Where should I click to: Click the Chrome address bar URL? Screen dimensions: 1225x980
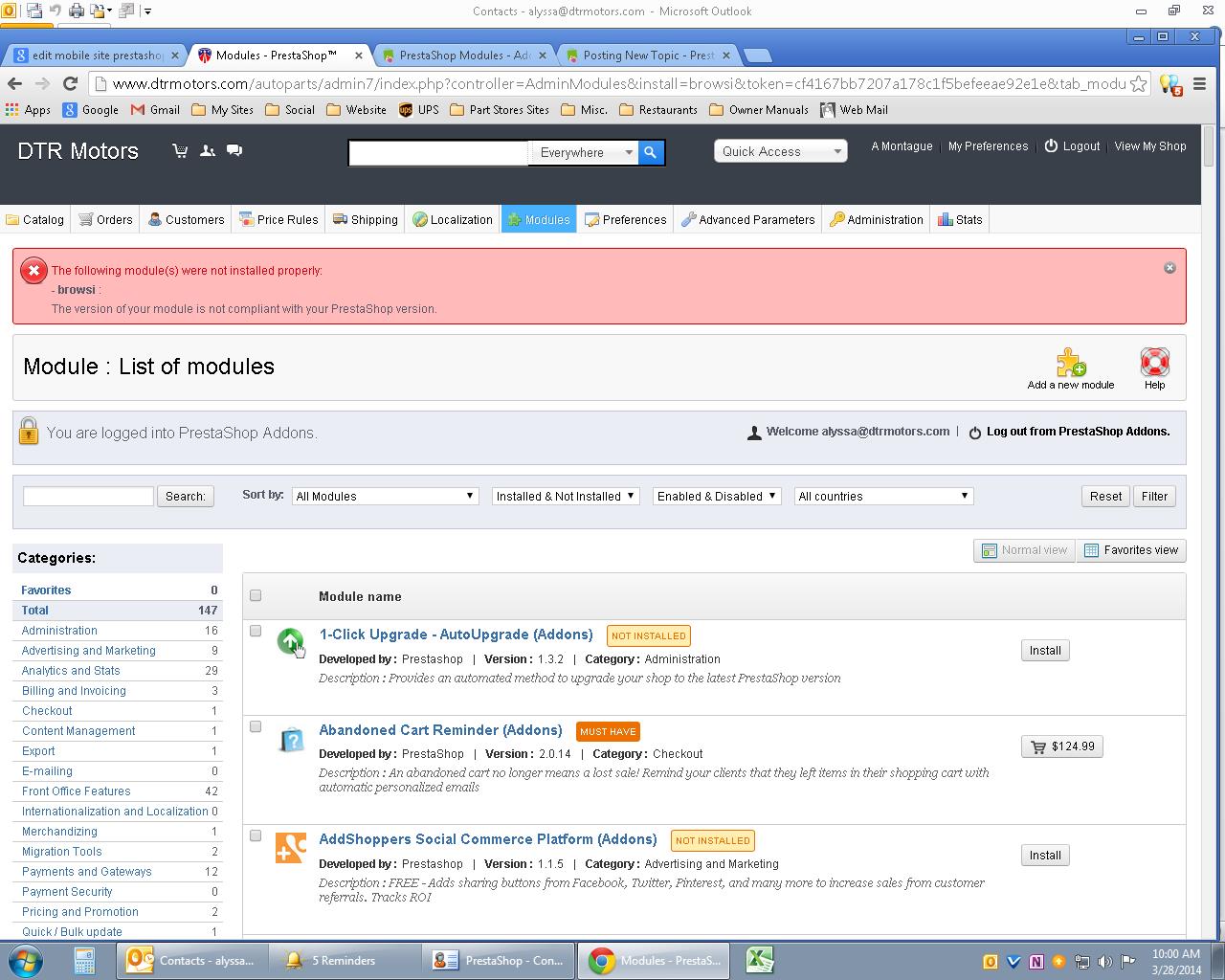[x=619, y=84]
